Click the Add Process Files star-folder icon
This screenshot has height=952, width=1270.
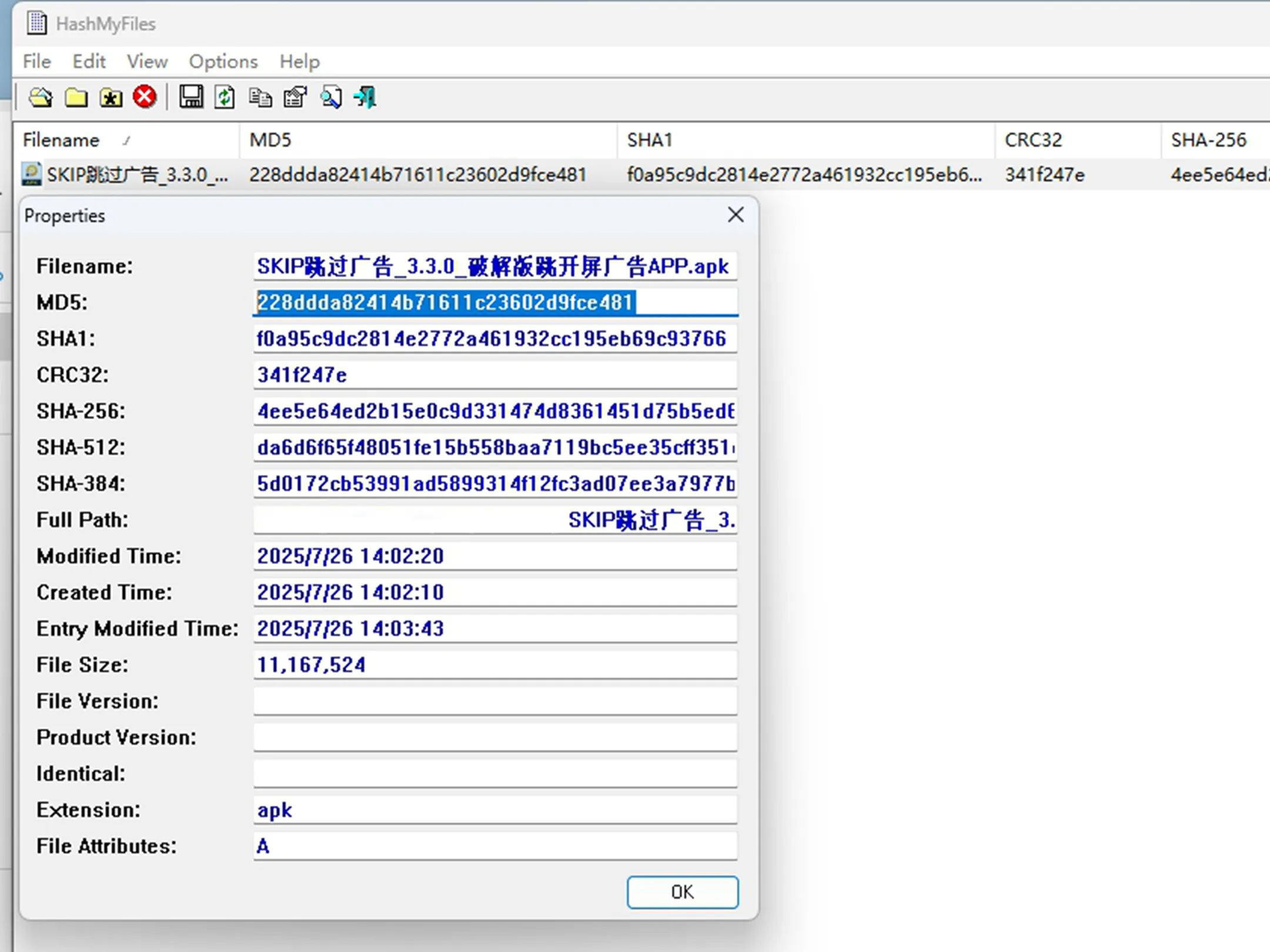click(111, 97)
